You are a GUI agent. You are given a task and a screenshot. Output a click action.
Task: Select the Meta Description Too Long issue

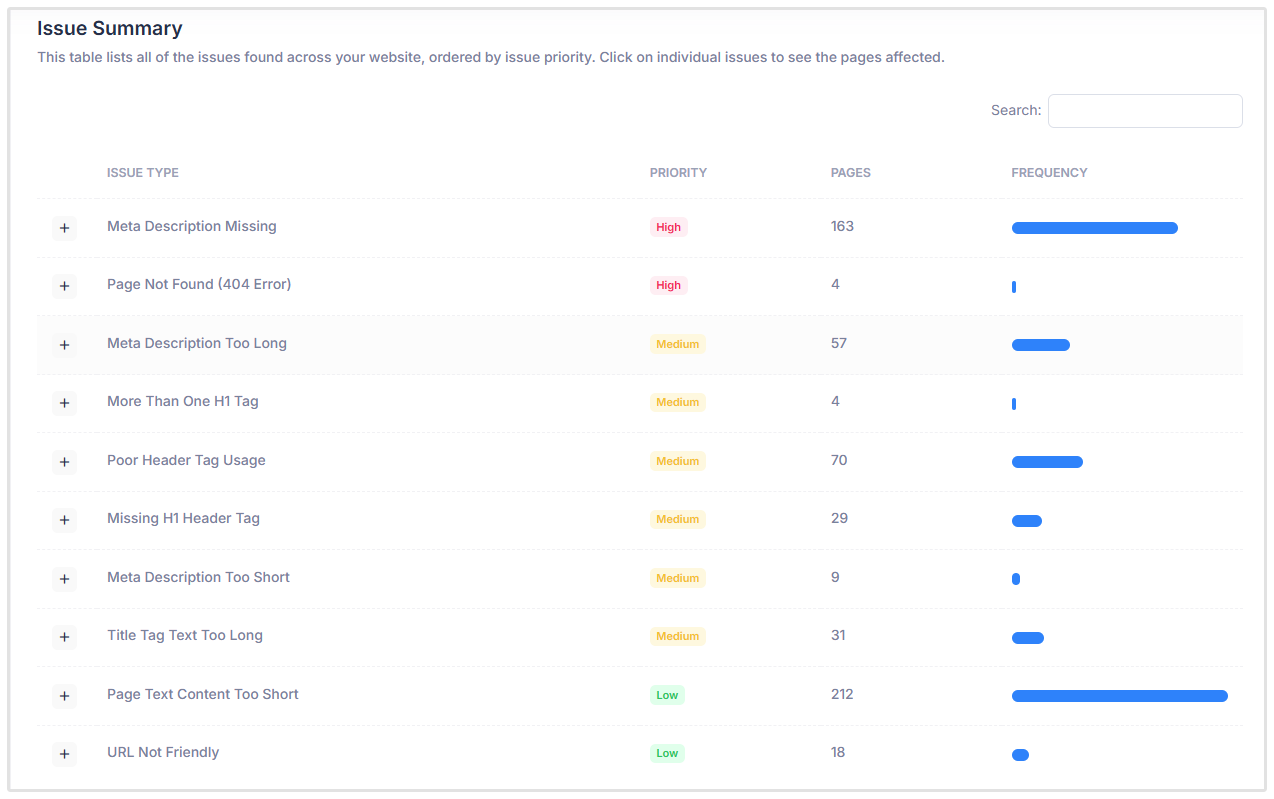(x=196, y=343)
